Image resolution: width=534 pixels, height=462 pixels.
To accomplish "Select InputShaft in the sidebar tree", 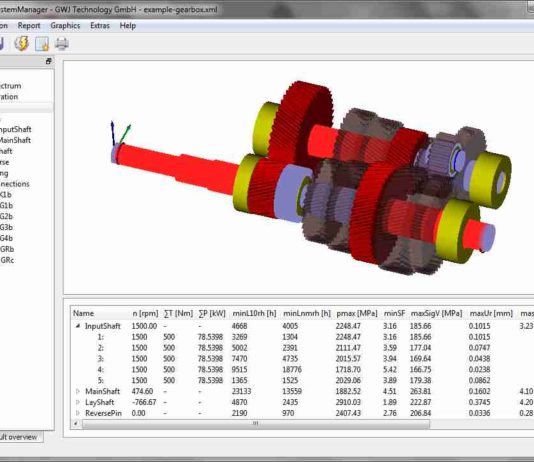I will [15, 129].
